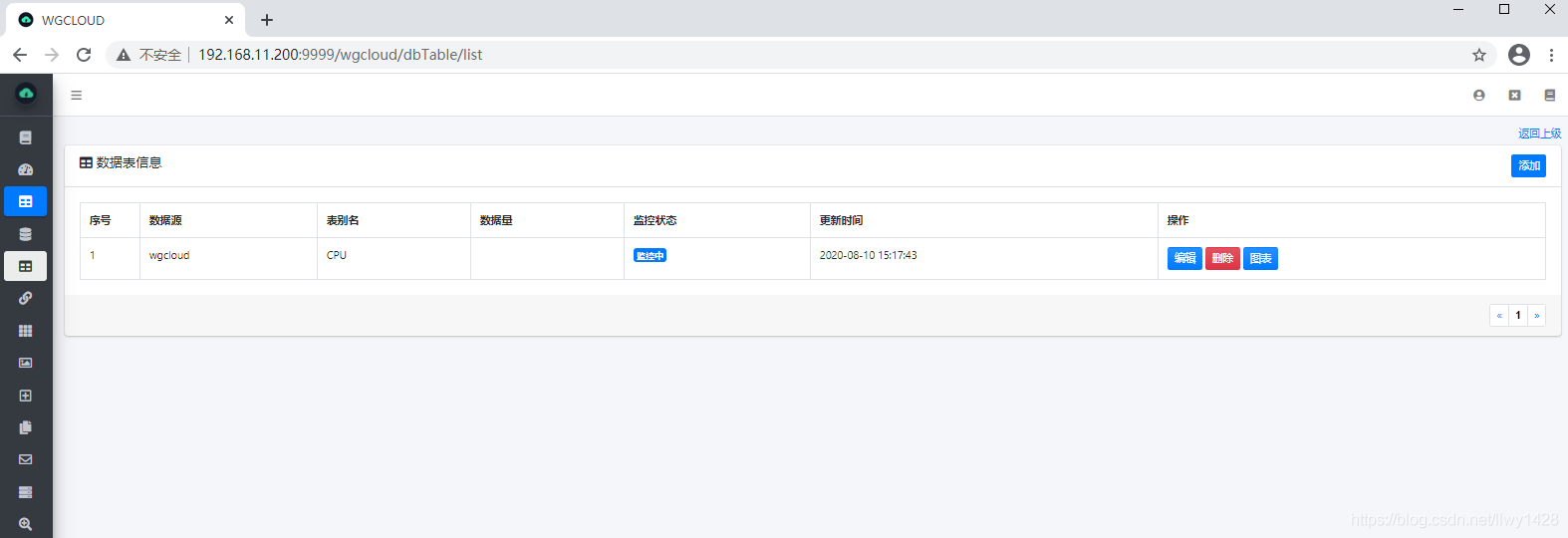Click the 编辑 button for wgcloud row
Screen dimensions: 1568x538
pos(1184,258)
